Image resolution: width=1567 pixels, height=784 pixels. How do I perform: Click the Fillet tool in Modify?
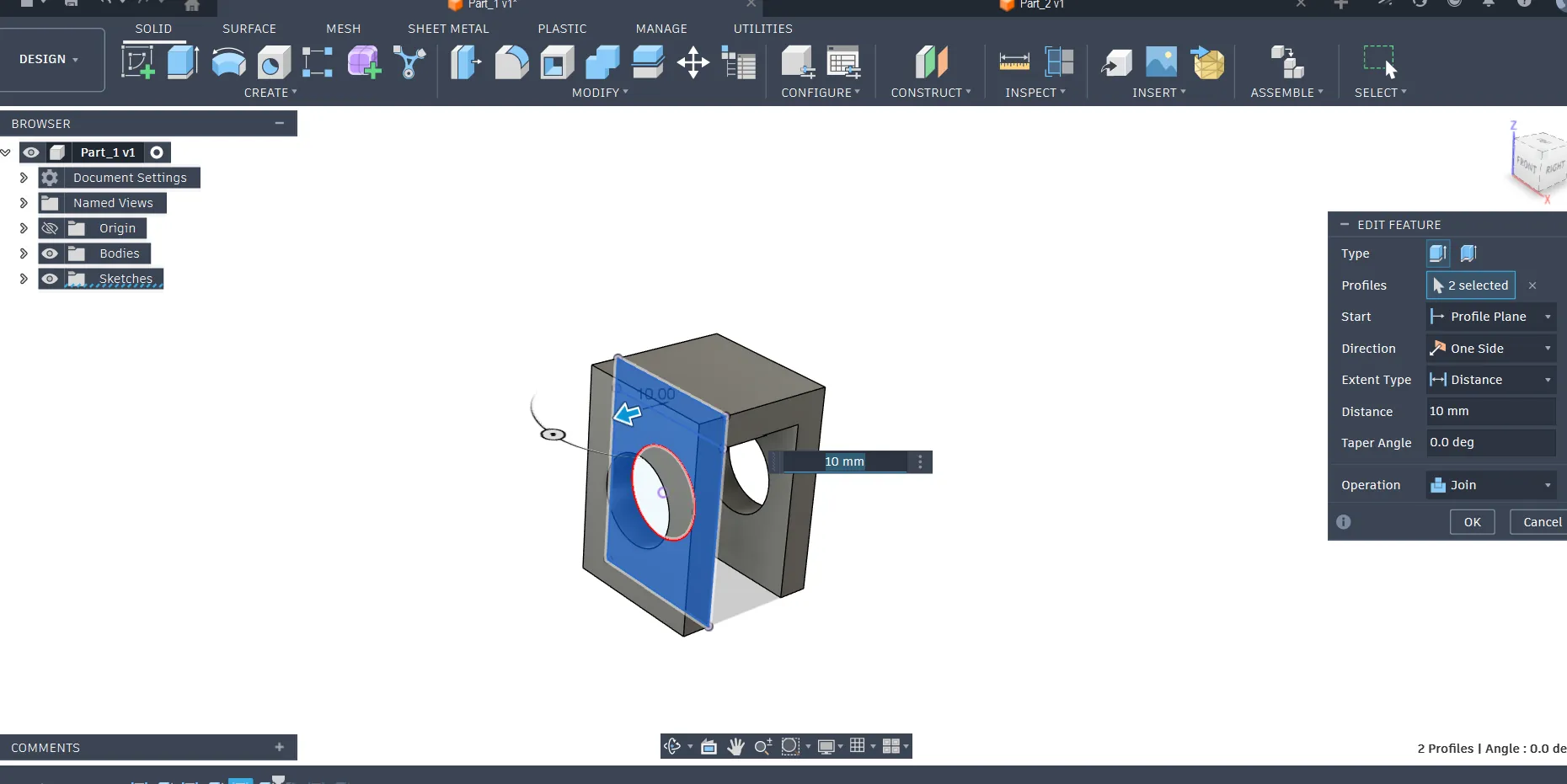(511, 62)
